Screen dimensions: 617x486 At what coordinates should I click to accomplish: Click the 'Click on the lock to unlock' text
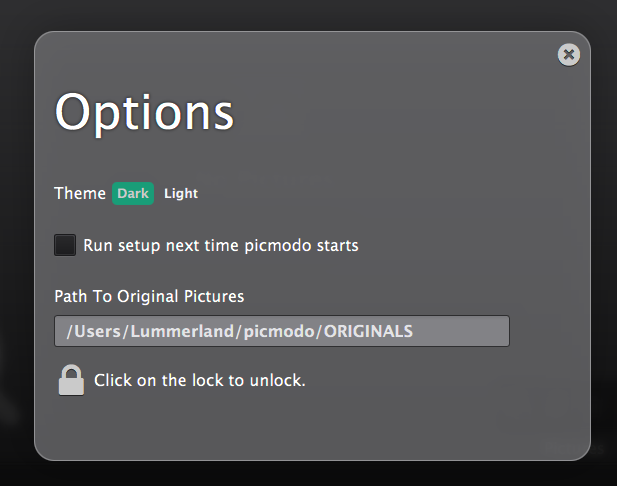pos(199,380)
